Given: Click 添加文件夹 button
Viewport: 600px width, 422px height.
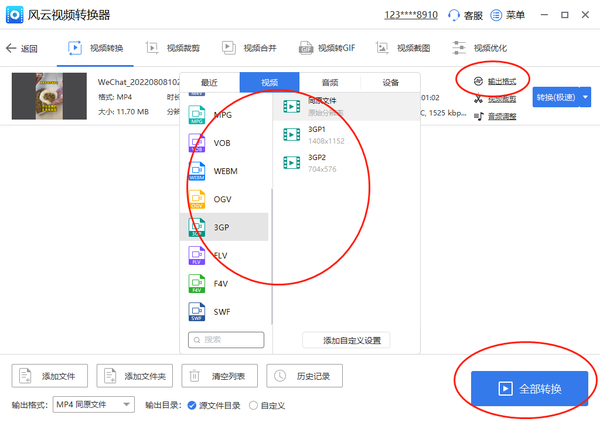Looking at the screenshot, I should 135,376.
